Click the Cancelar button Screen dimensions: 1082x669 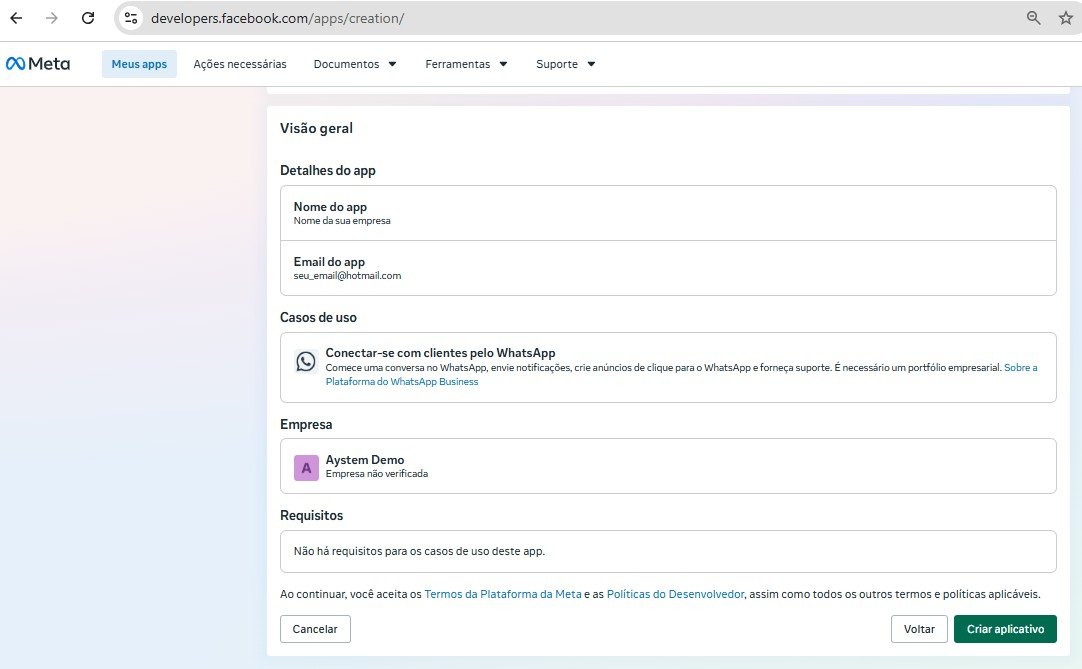pyautogui.click(x=315, y=629)
